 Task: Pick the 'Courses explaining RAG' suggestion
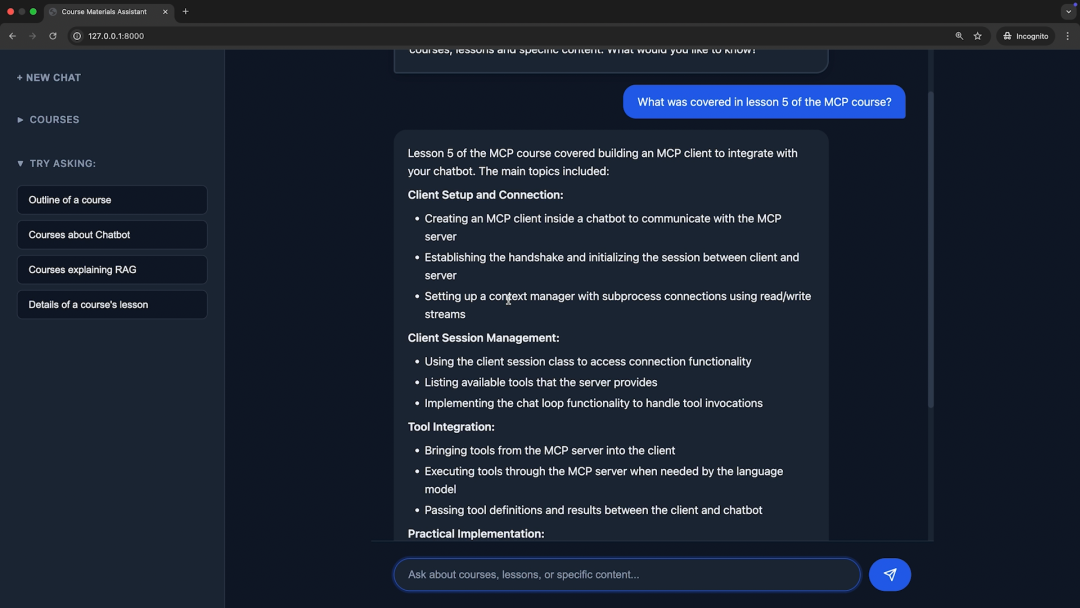pyautogui.click(x=112, y=270)
